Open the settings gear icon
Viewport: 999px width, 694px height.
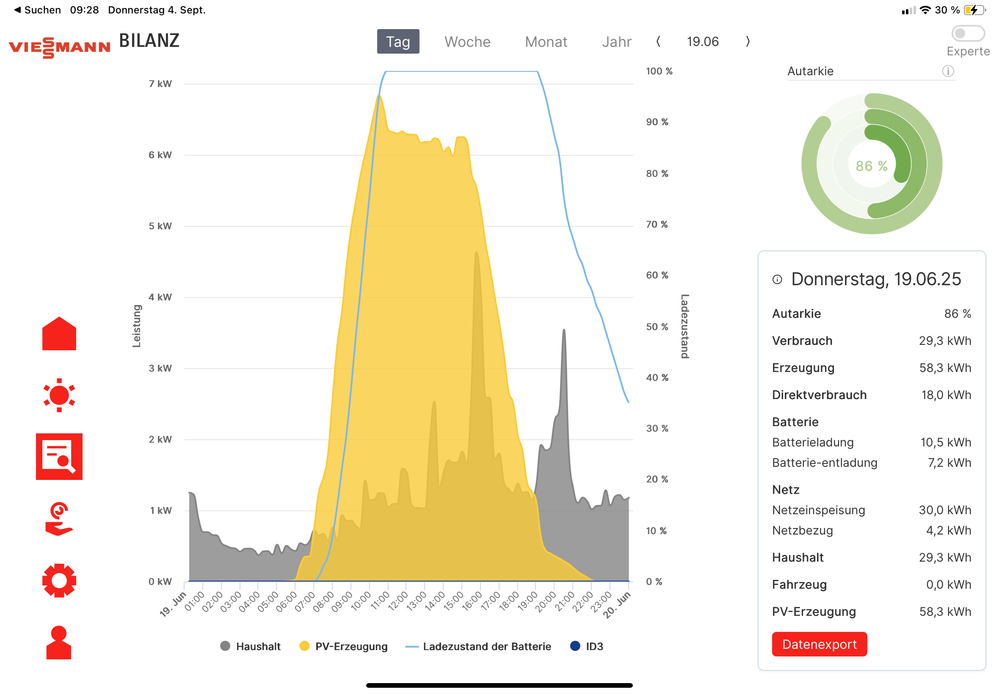(x=59, y=580)
